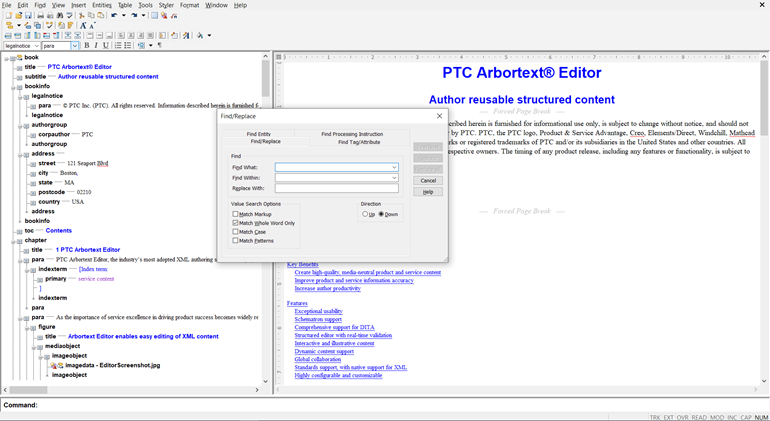Click the Underline U formatting icon
This screenshot has height=421, width=770.
(x=106, y=45)
